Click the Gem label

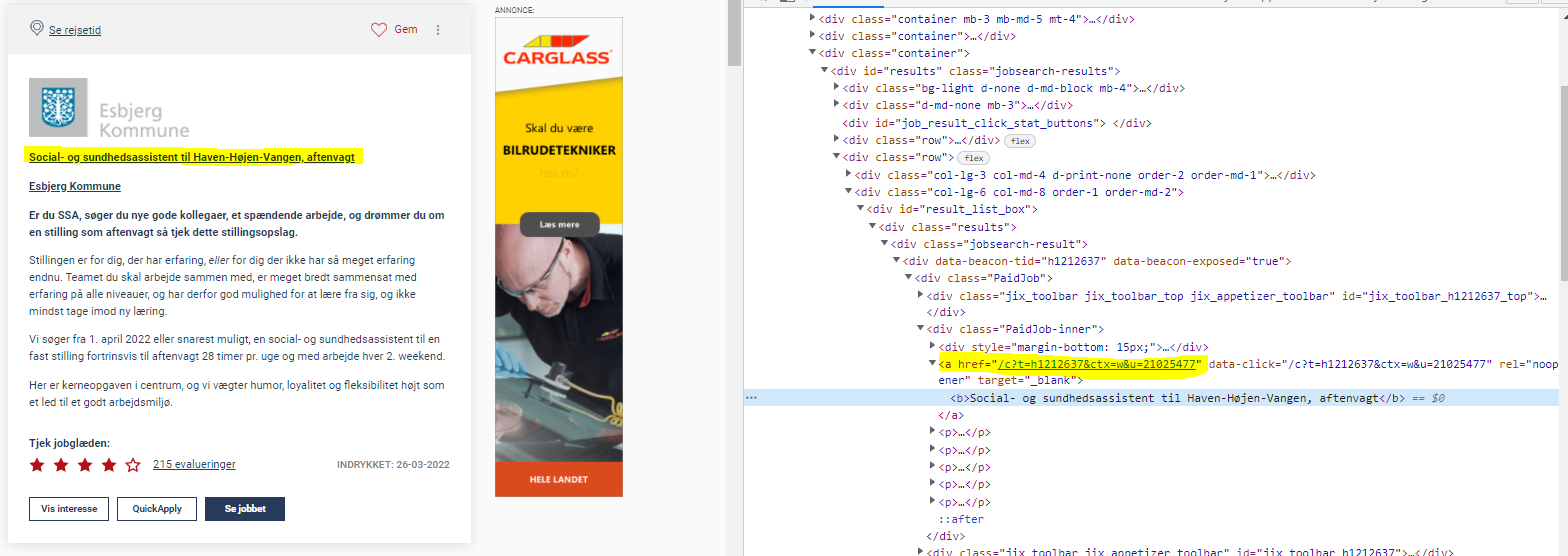coord(406,30)
